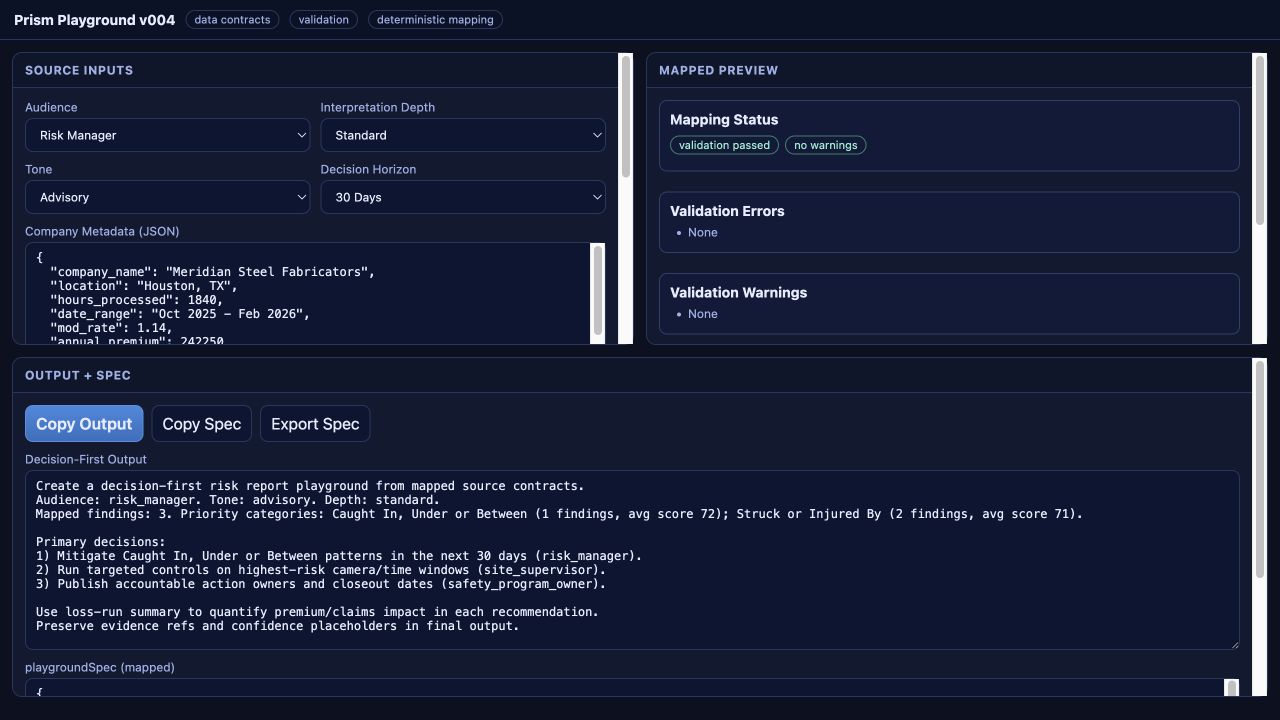1280x720 pixels.
Task: Click the "company_name" line in JSON
Action: 212,272
